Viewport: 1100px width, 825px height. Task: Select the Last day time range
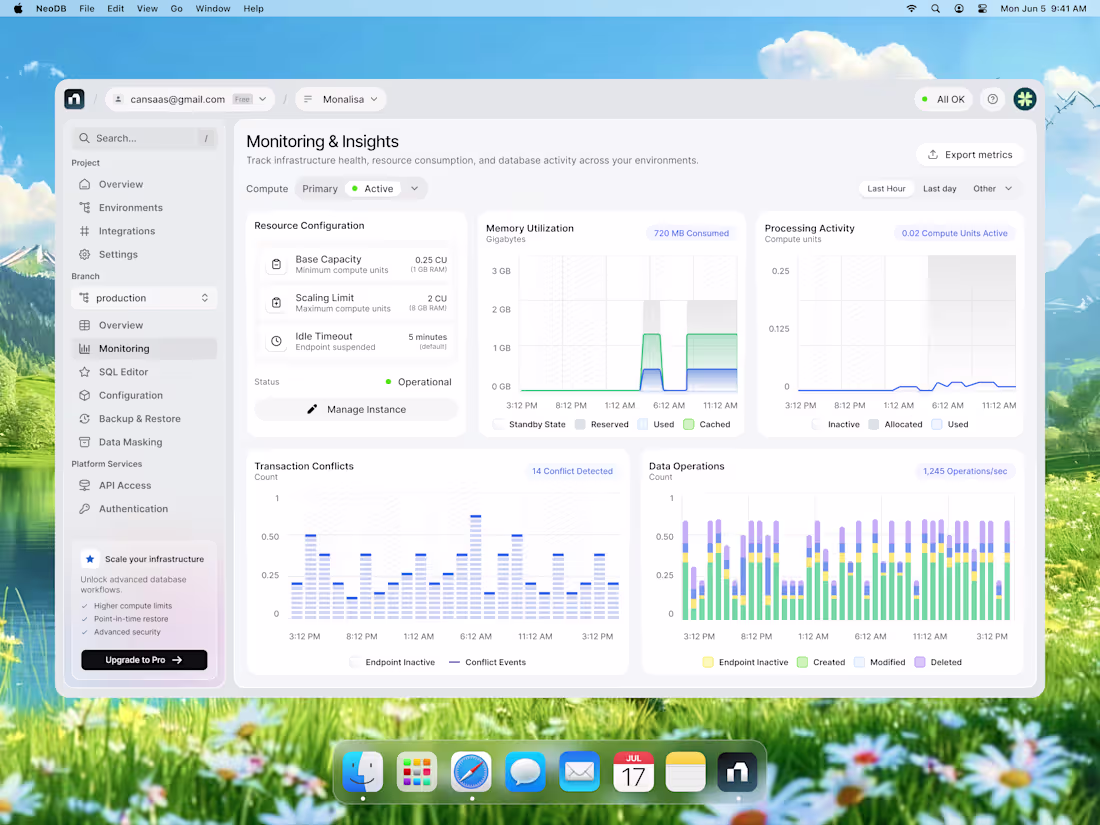939,189
